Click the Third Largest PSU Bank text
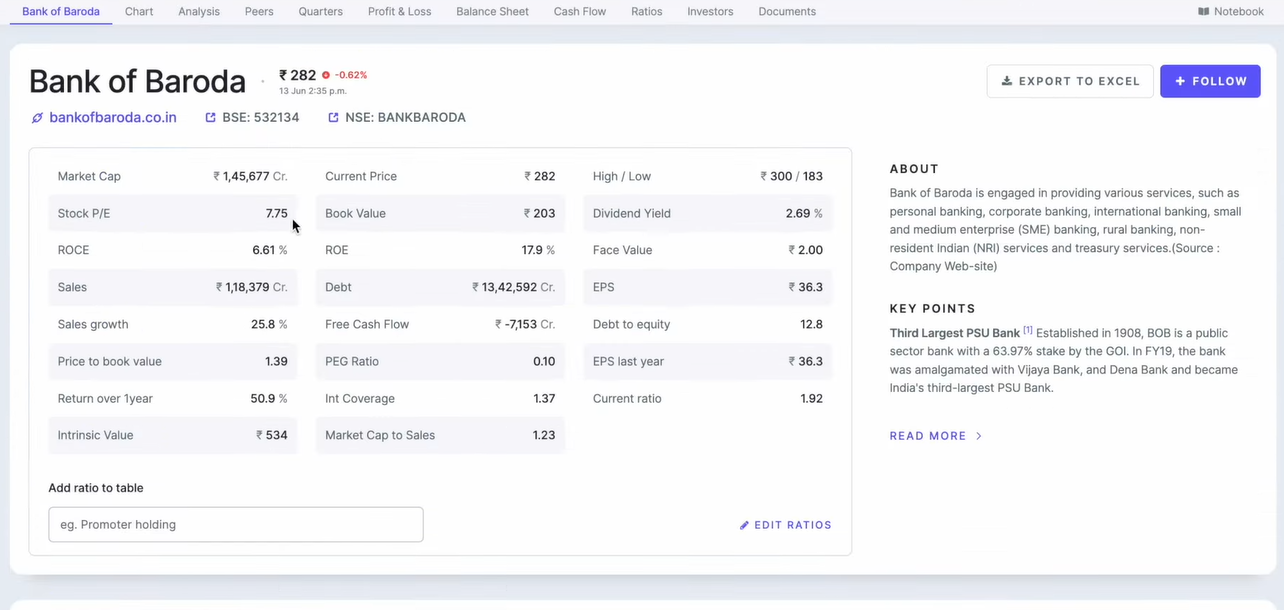 coord(955,333)
